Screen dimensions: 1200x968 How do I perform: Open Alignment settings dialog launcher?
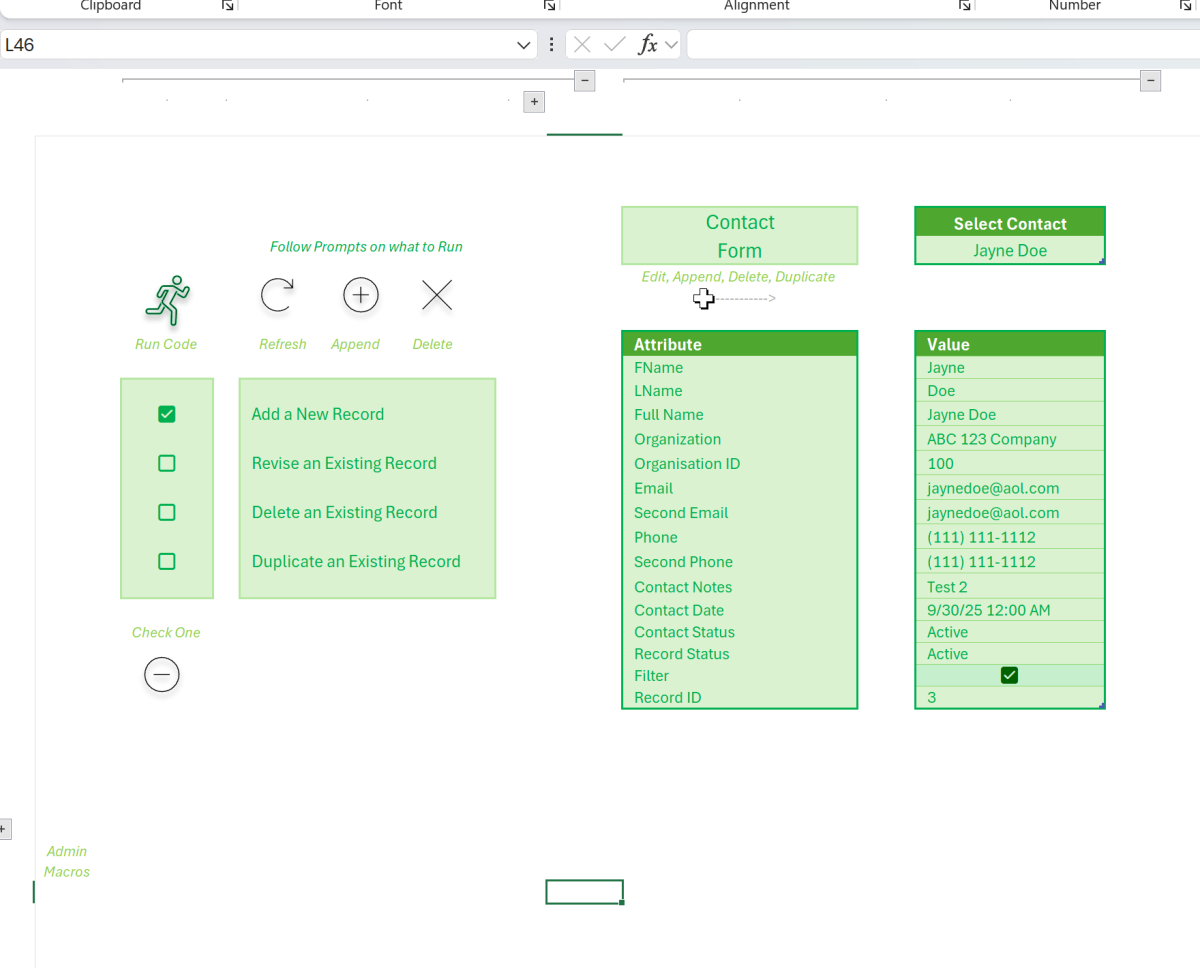(965, 5)
